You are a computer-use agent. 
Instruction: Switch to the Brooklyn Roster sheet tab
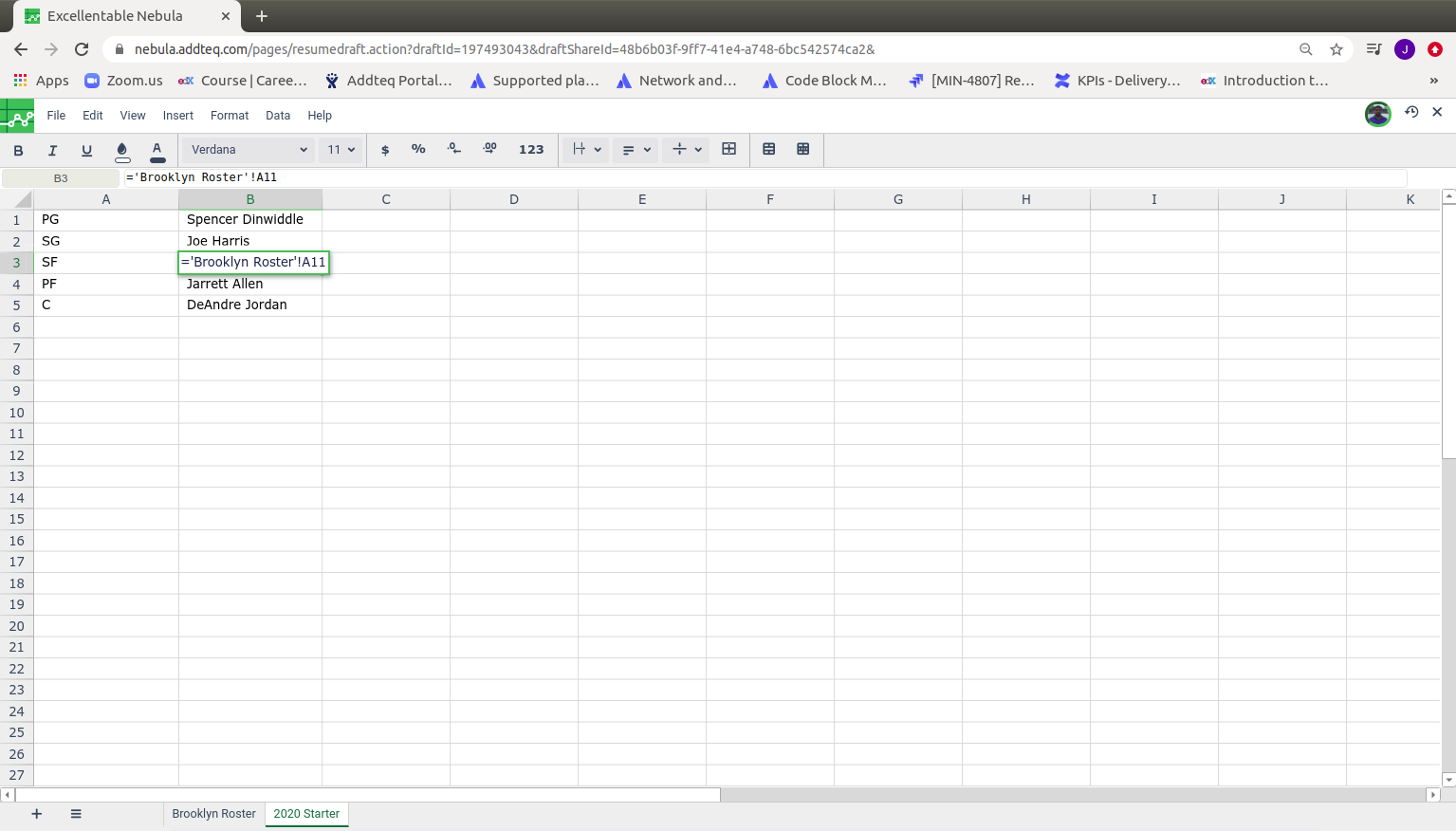click(x=213, y=814)
